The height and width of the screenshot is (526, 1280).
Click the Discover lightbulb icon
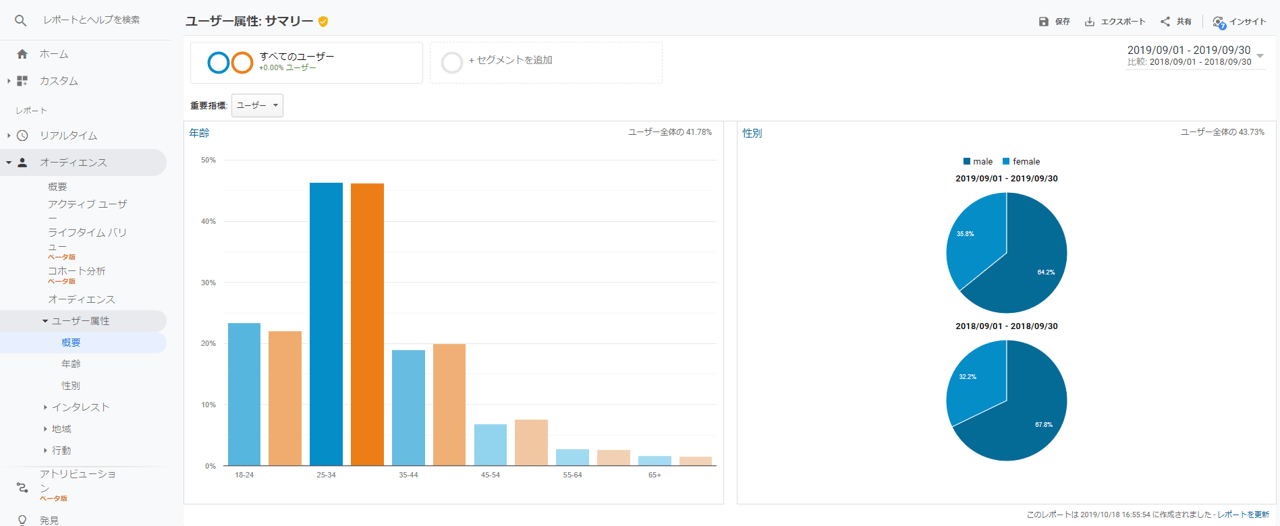point(22,520)
